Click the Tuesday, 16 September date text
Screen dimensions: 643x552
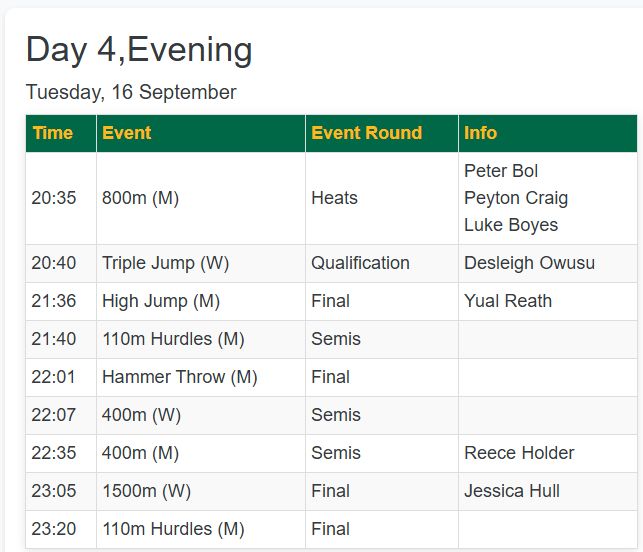coord(131,92)
